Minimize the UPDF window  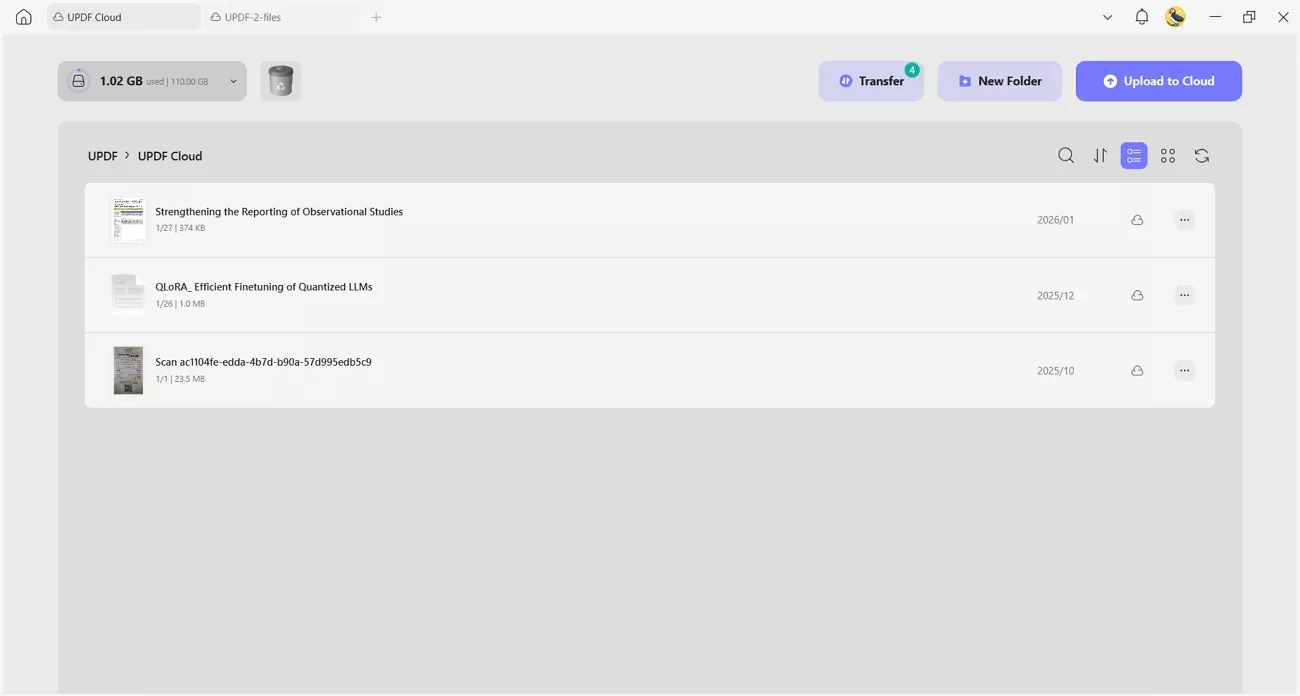click(x=1215, y=17)
